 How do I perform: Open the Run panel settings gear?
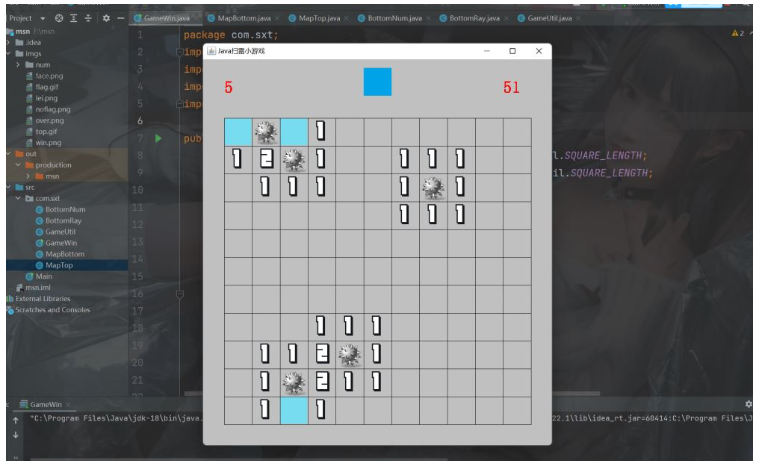pyautogui.click(x=749, y=404)
